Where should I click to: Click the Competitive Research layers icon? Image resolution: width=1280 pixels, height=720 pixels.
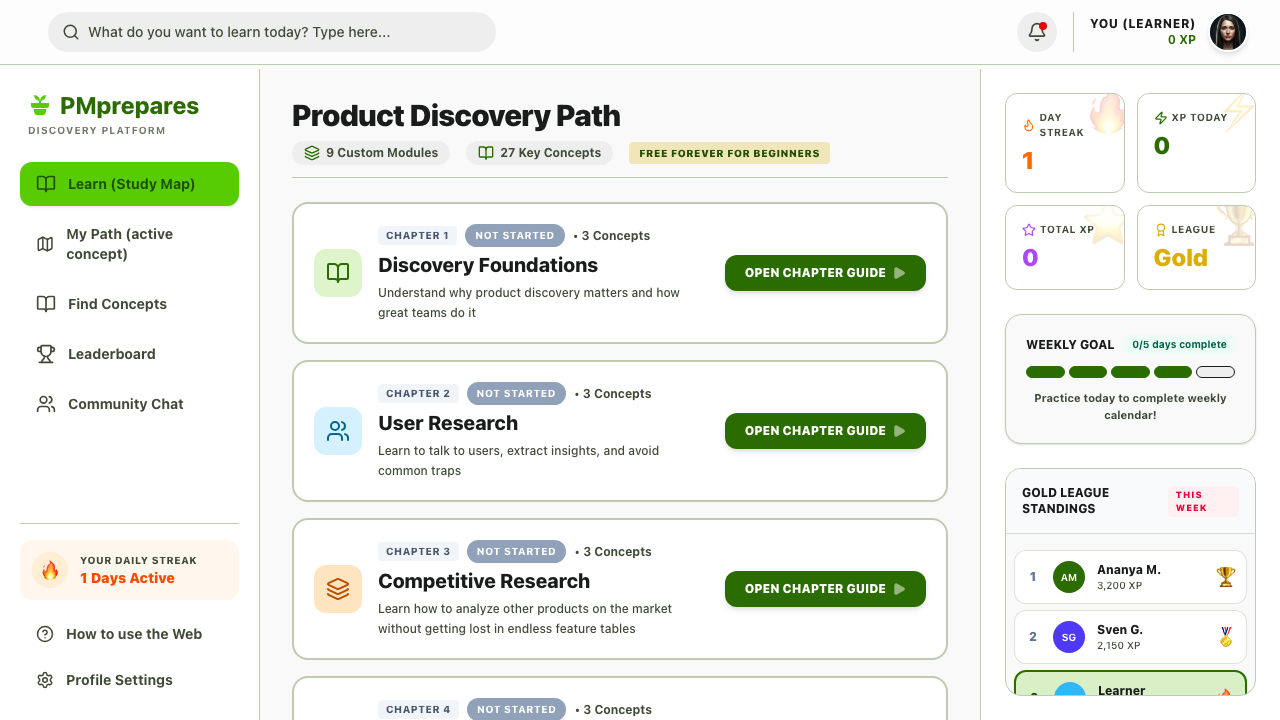pos(338,589)
